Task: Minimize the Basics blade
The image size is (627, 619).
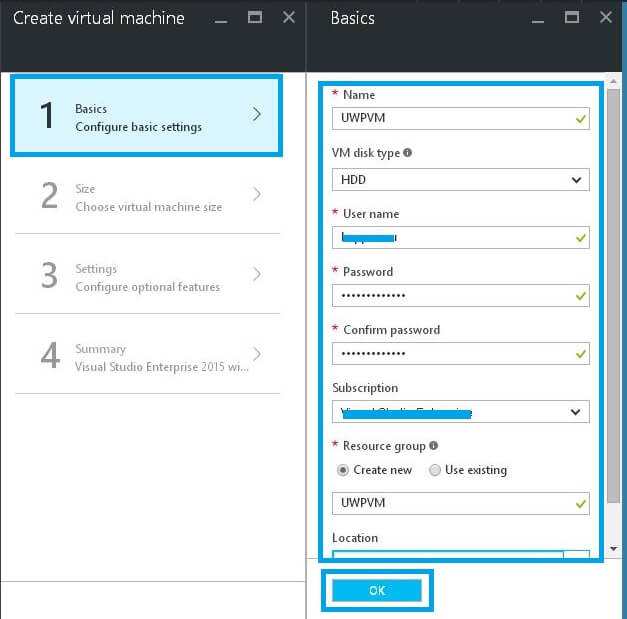Action: point(538,18)
